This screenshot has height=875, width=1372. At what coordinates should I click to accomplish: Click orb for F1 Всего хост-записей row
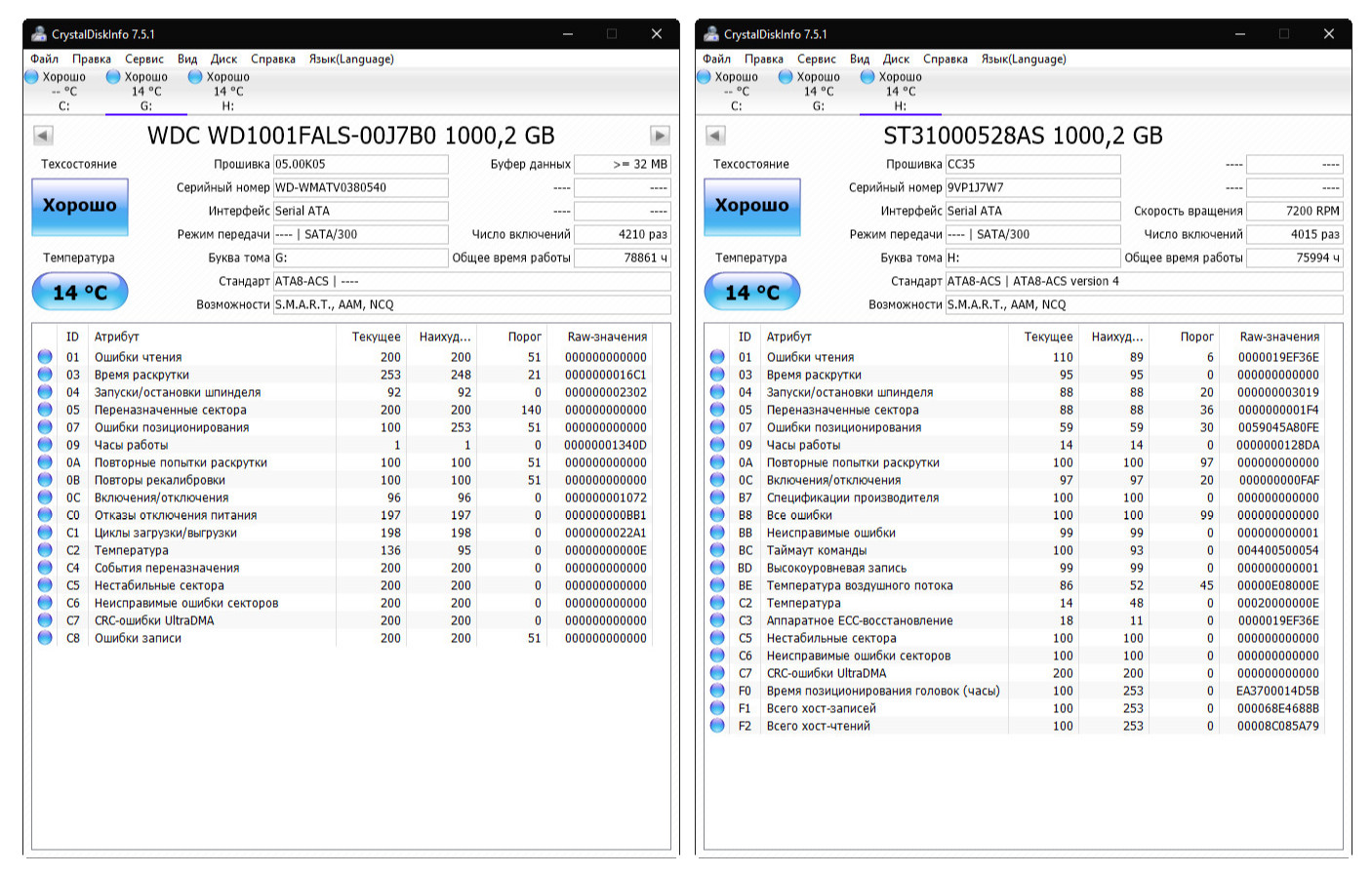click(717, 708)
